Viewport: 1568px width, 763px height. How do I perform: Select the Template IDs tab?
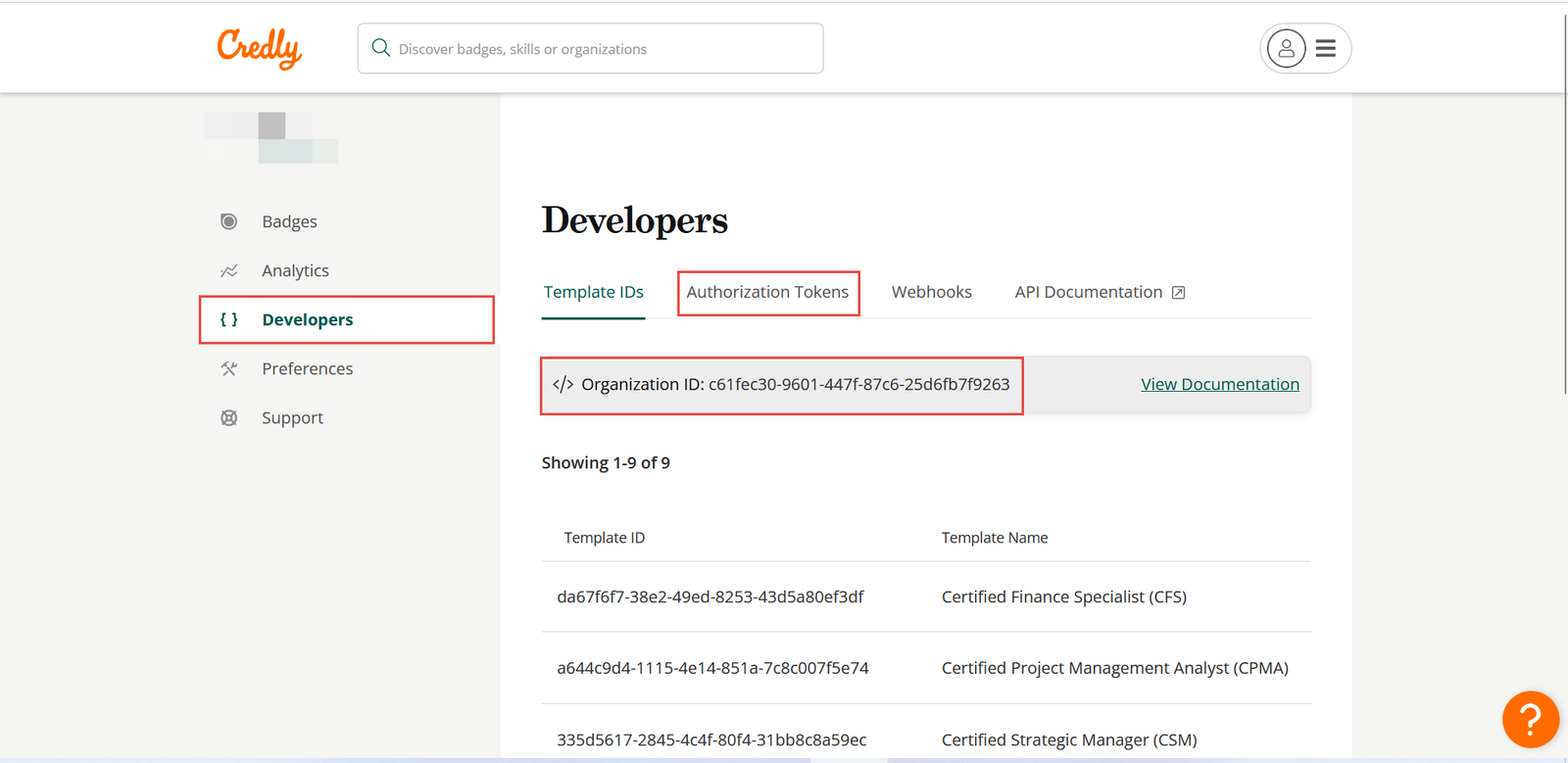(x=593, y=292)
